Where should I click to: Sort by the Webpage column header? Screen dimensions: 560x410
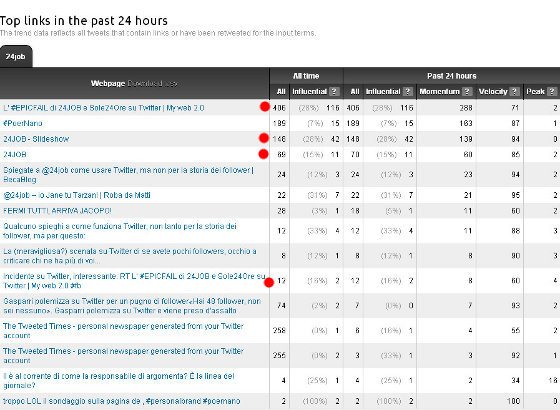(x=108, y=84)
